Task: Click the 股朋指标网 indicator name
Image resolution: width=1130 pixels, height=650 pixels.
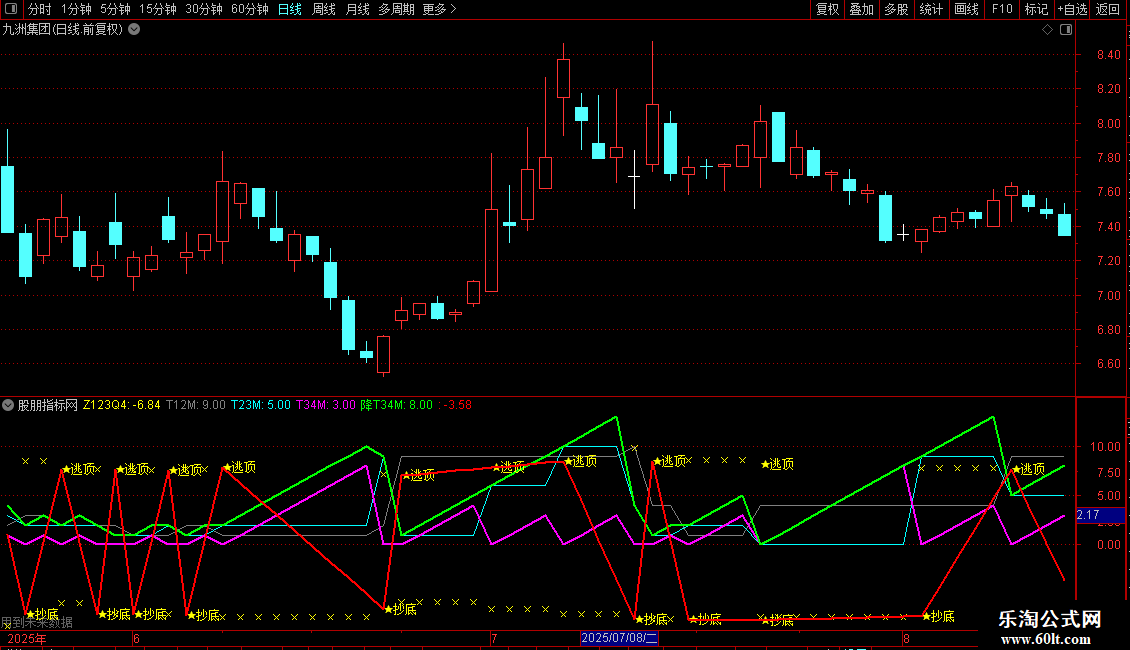Action: click(x=48, y=405)
